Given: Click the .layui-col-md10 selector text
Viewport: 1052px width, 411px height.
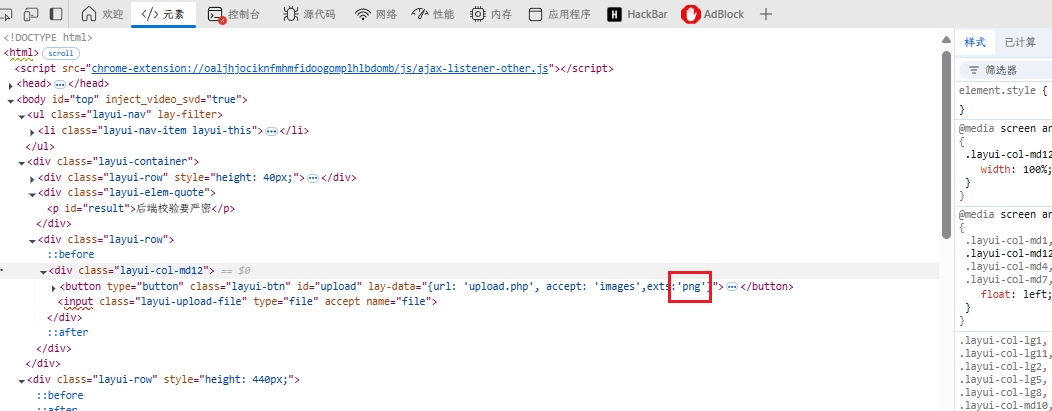Looking at the screenshot, I should point(1004,406).
